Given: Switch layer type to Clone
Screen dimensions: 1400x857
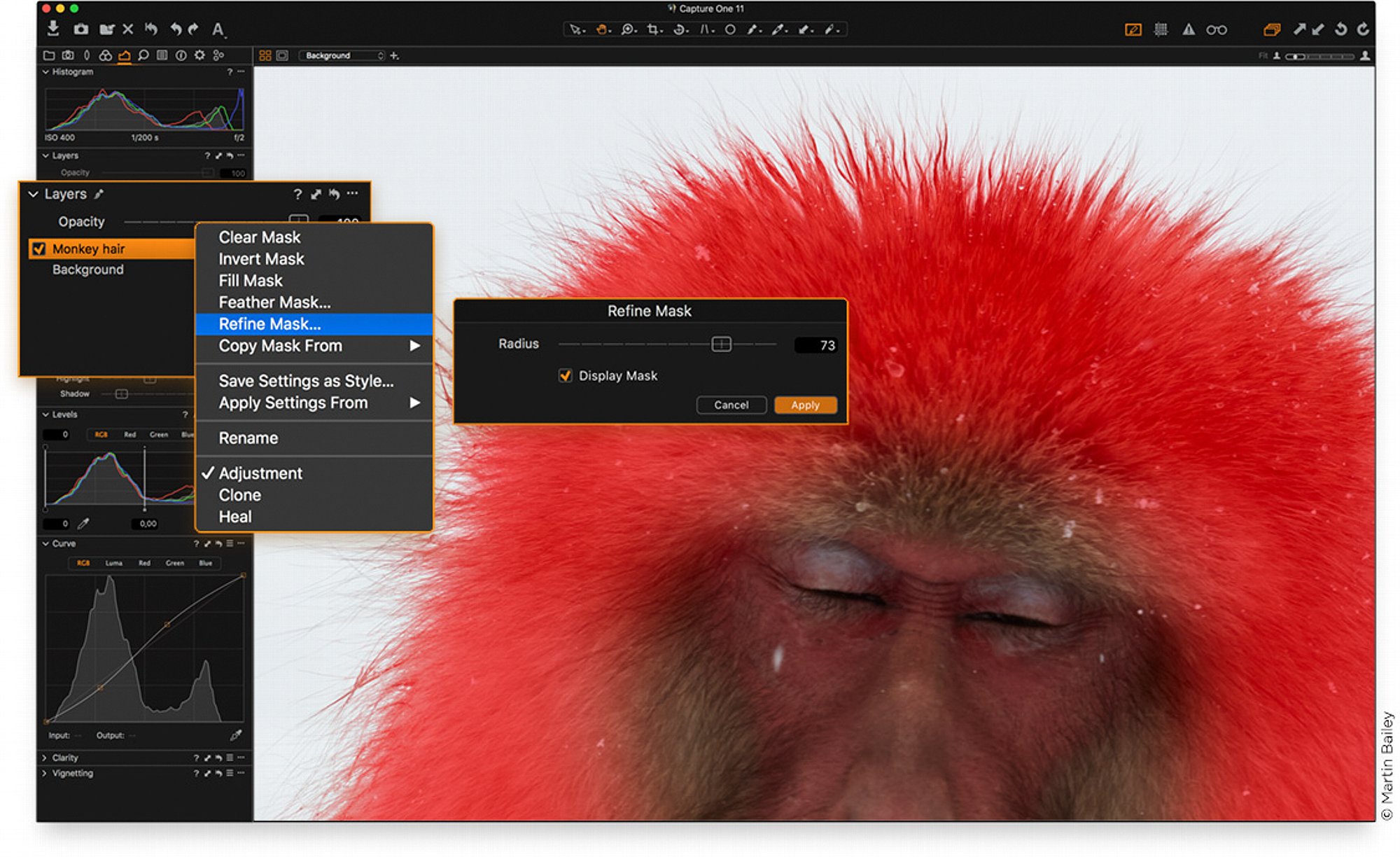Looking at the screenshot, I should (314, 495).
